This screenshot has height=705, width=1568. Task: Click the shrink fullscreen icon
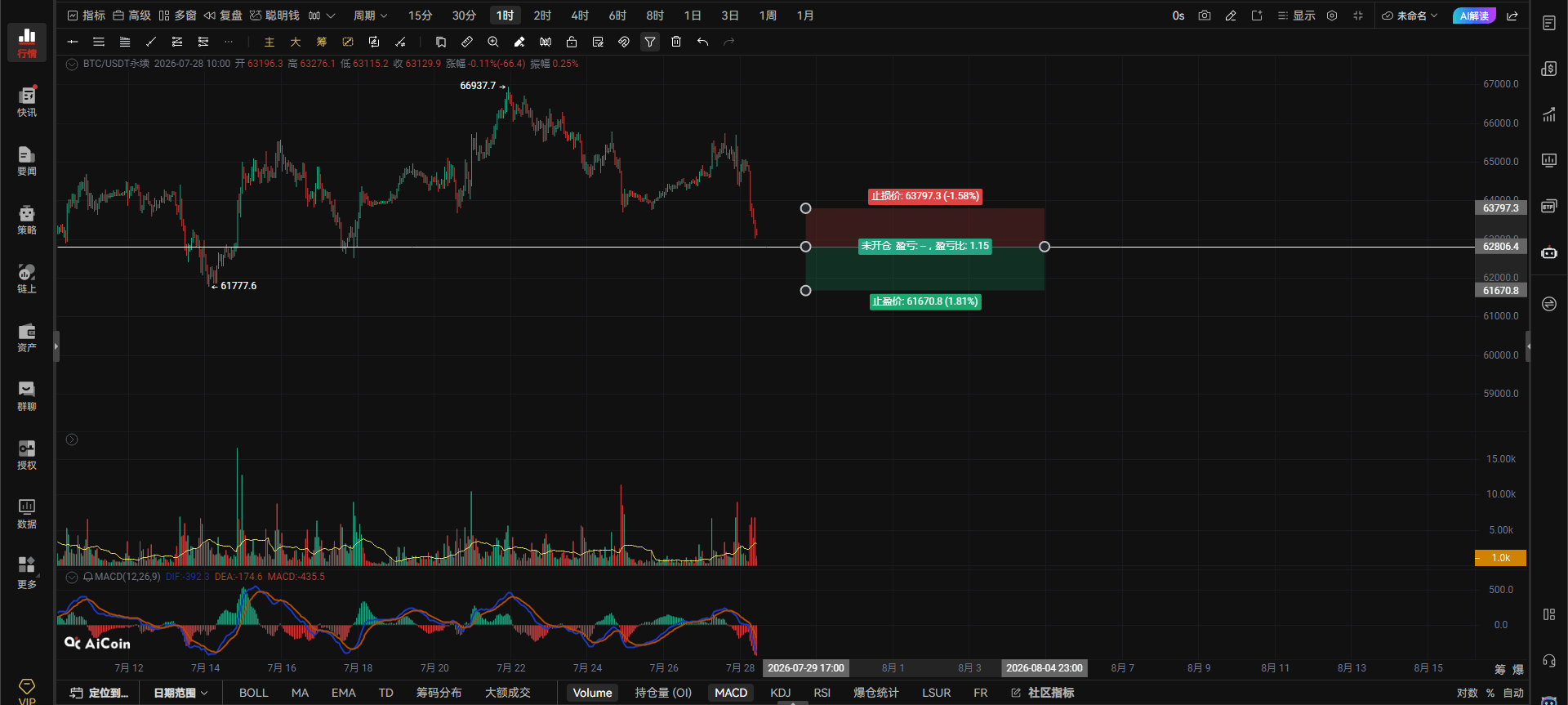1358,16
